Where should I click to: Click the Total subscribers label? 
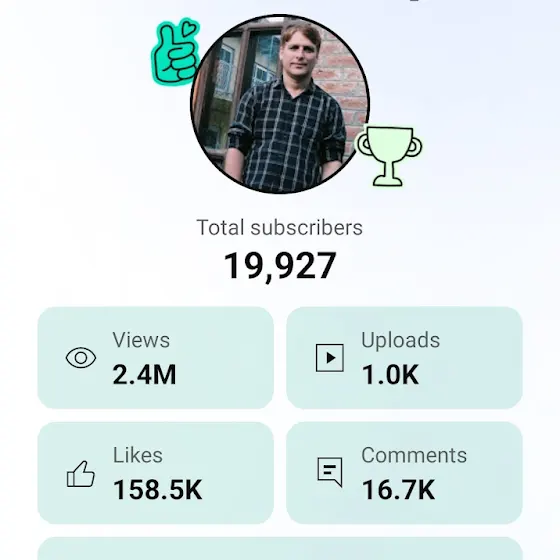coord(280,228)
